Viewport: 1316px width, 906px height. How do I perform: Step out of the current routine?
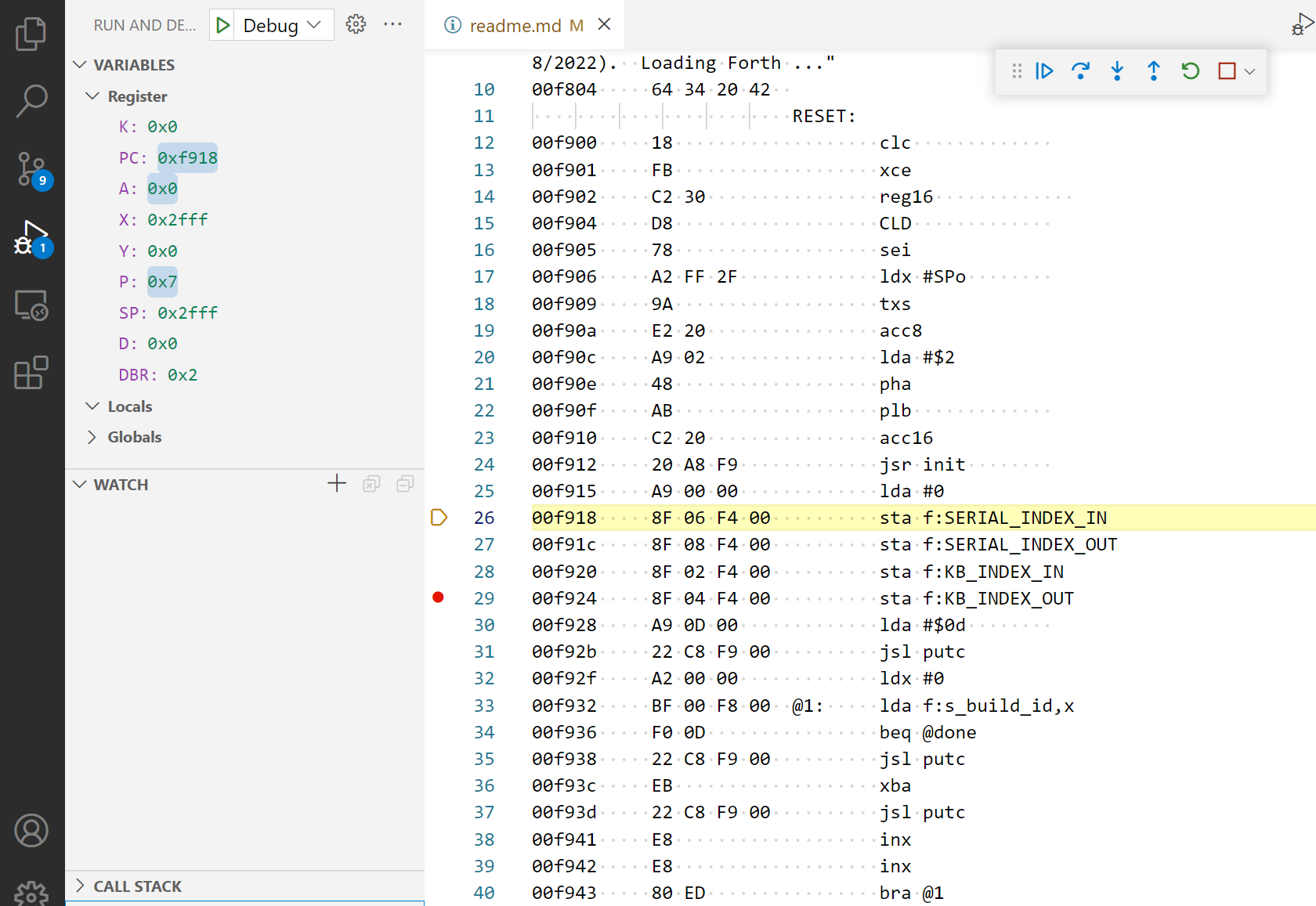pos(1153,71)
